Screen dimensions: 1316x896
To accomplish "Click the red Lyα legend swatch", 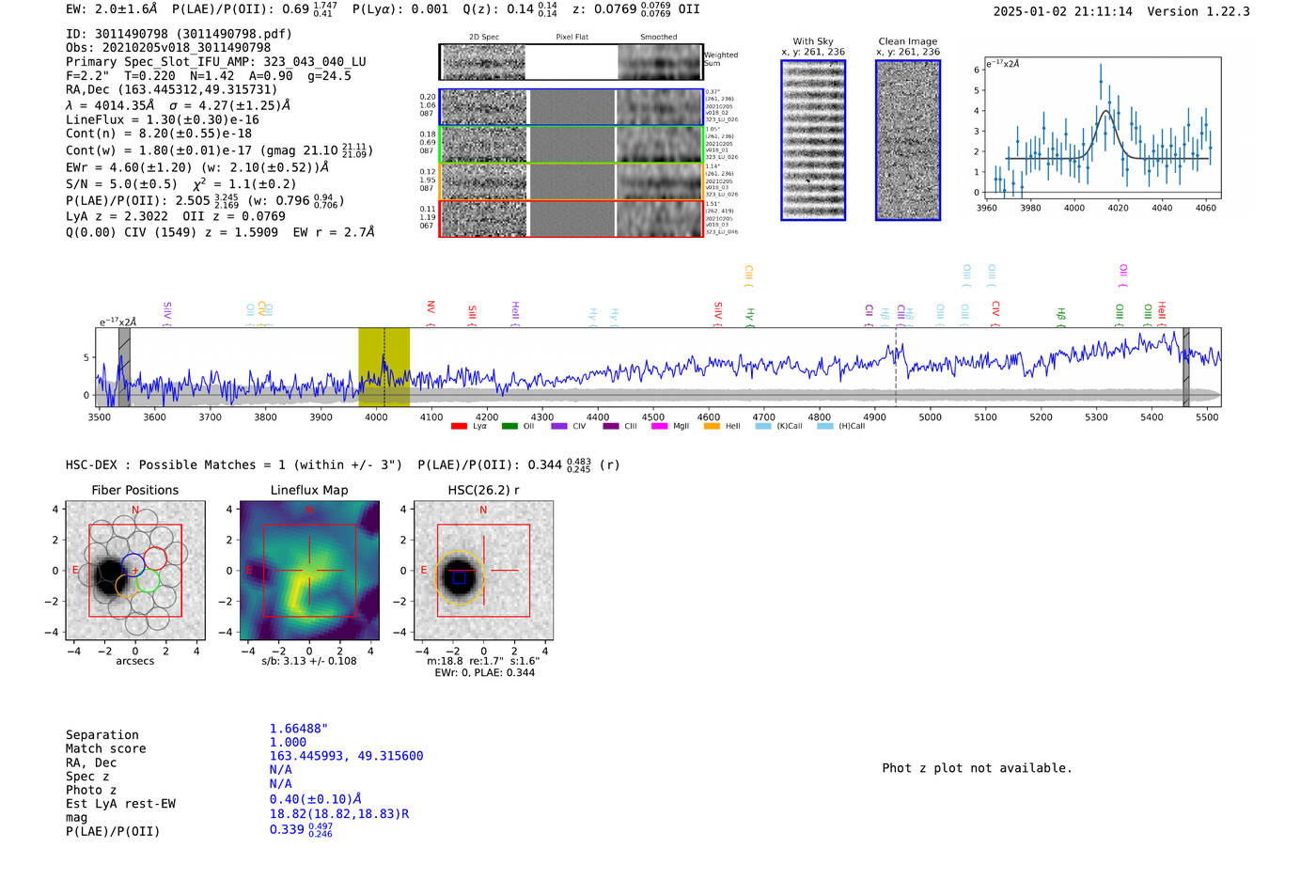I will 459,427.
